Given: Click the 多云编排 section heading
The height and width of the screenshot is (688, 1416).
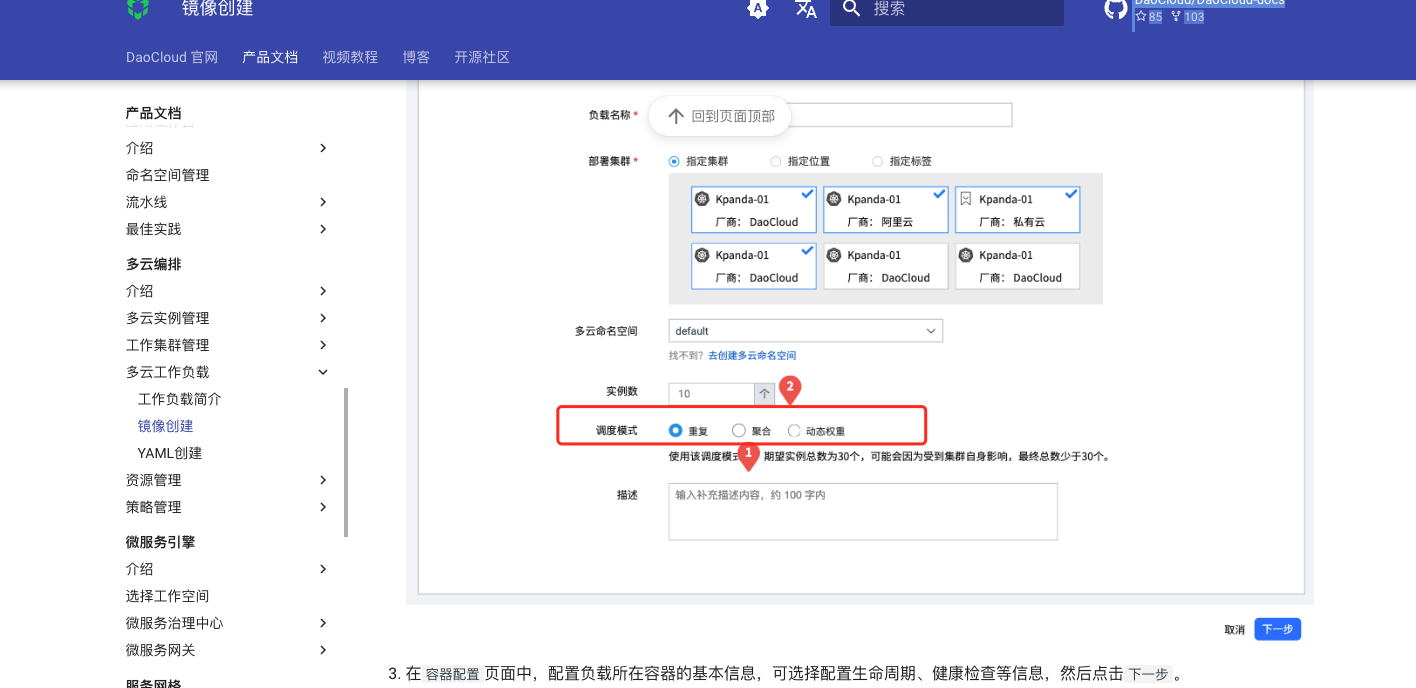Looking at the screenshot, I should click(153, 264).
